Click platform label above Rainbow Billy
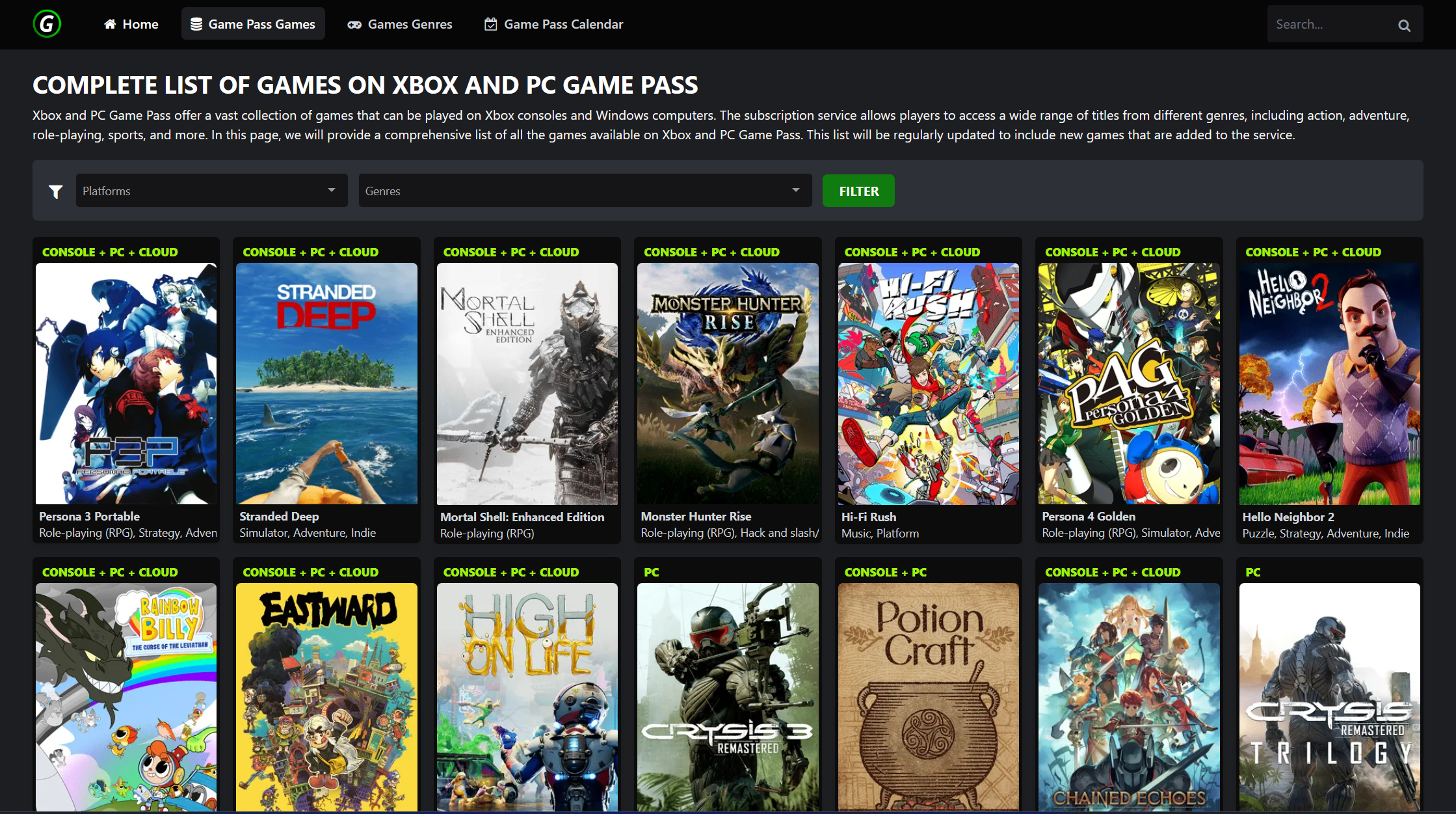The width and height of the screenshot is (1456, 814). pyautogui.click(x=110, y=572)
